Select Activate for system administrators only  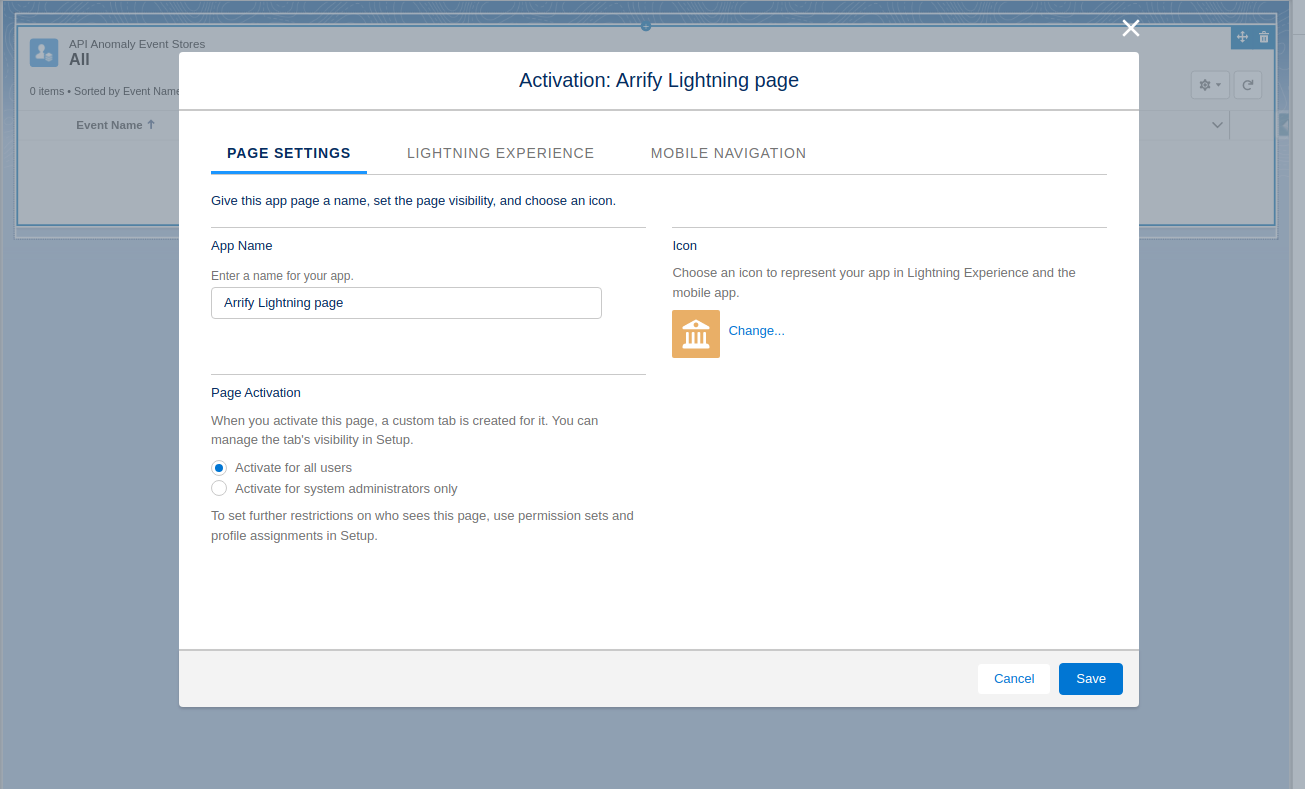click(x=219, y=489)
